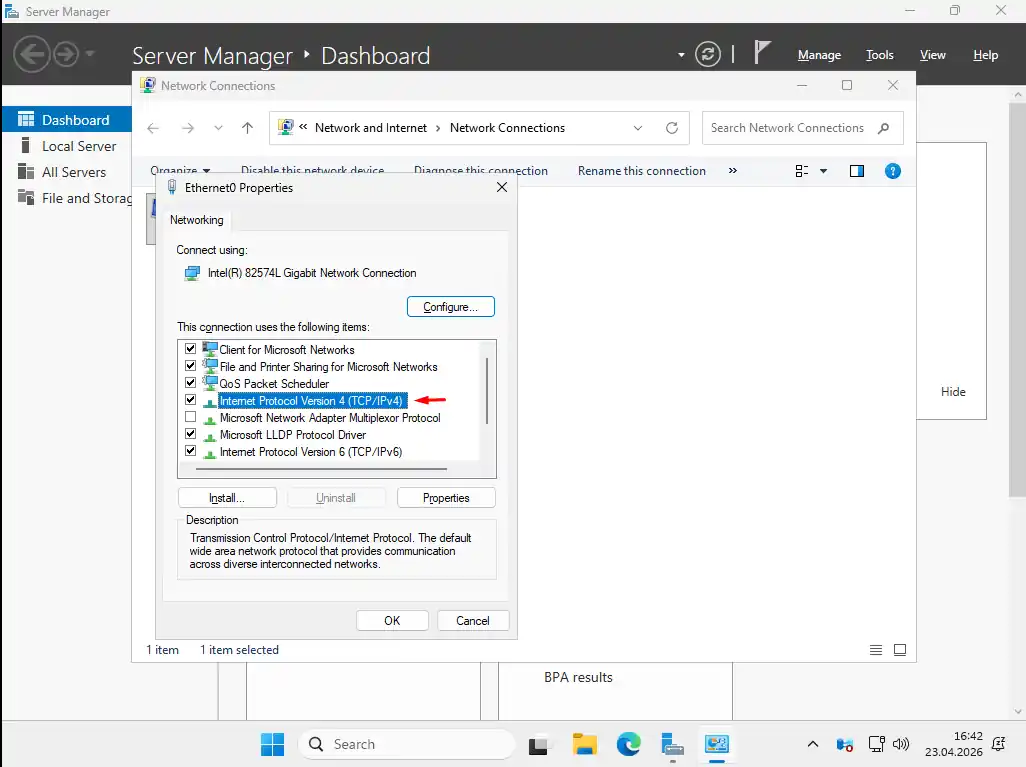Open Task View on the taskbar

tap(538, 745)
